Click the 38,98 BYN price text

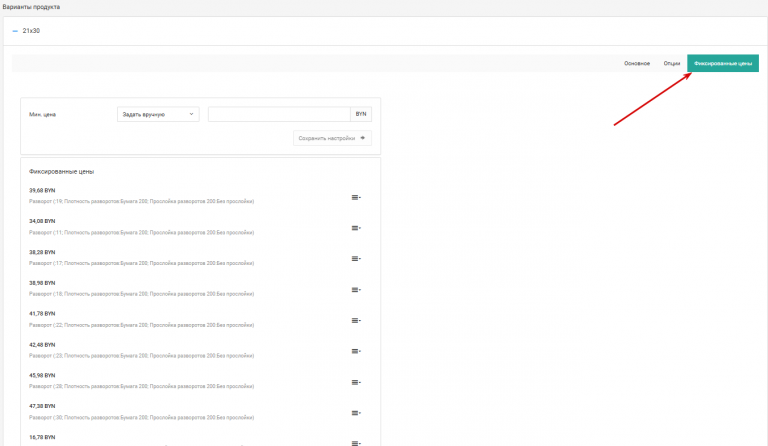coord(42,283)
